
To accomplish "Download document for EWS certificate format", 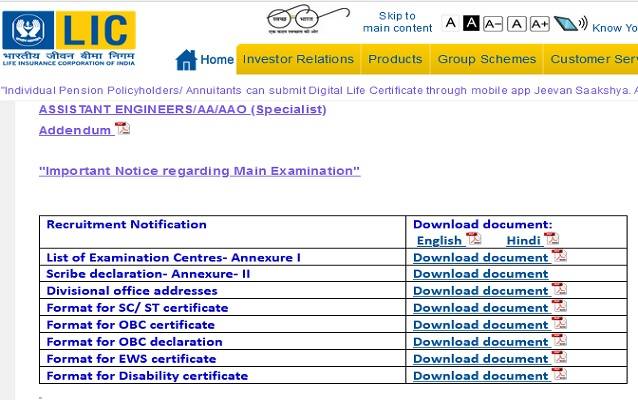I will (481, 359).
